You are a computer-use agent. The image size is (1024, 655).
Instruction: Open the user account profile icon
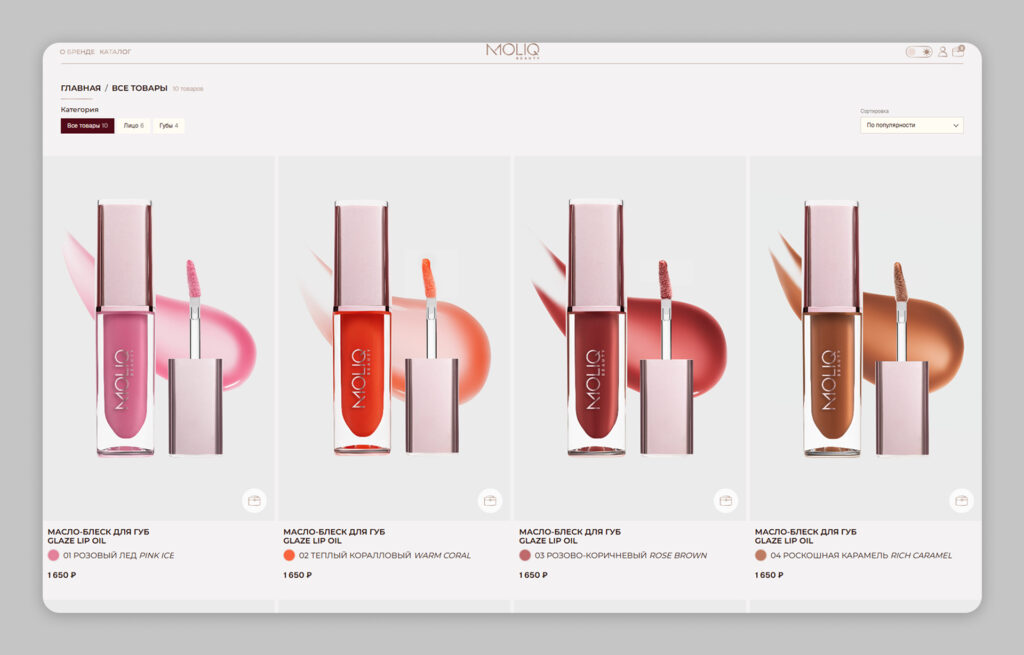(942, 52)
